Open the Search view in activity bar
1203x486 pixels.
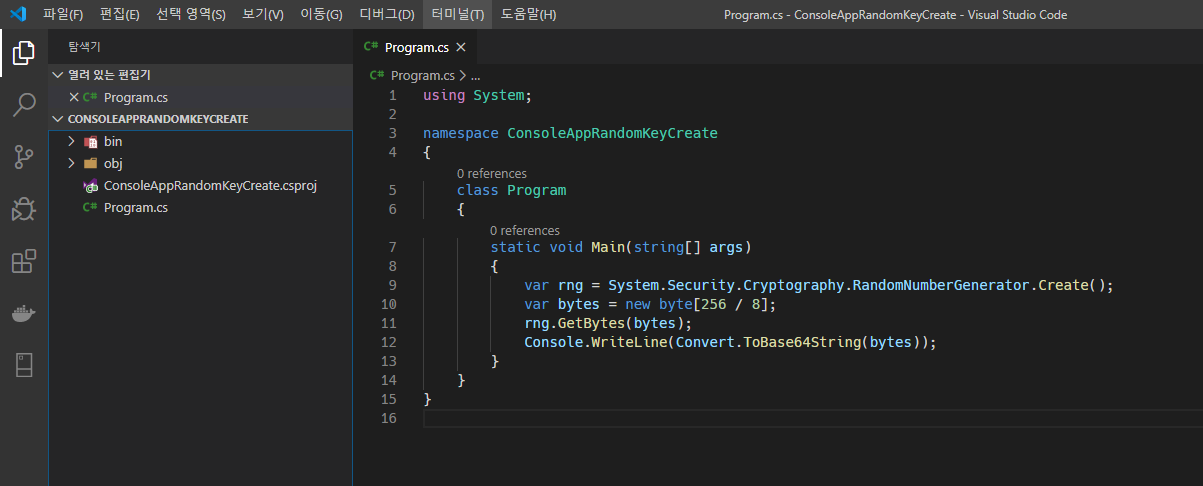tap(24, 105)
